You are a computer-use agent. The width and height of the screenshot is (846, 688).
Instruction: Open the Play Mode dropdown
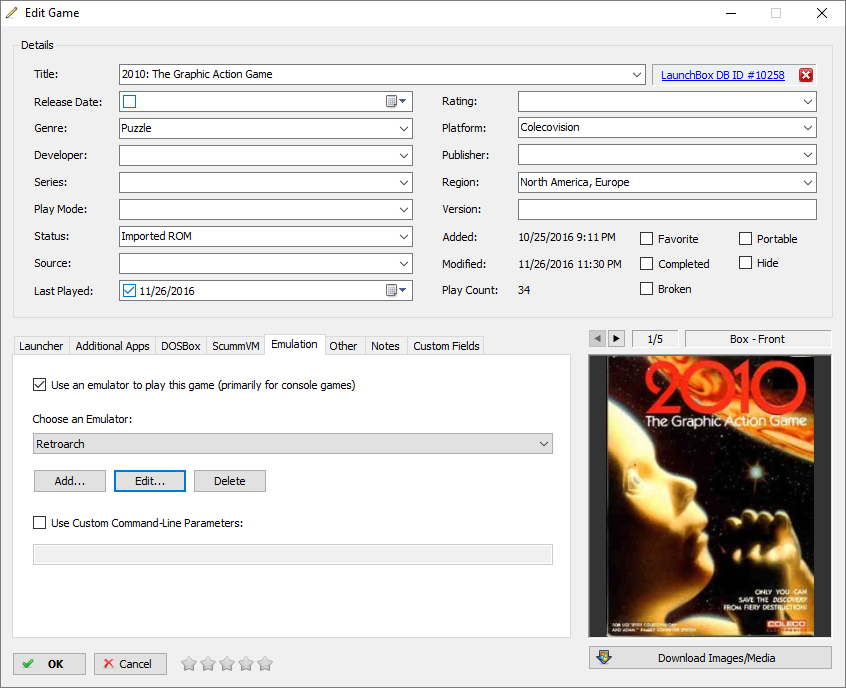coord(404,209)
